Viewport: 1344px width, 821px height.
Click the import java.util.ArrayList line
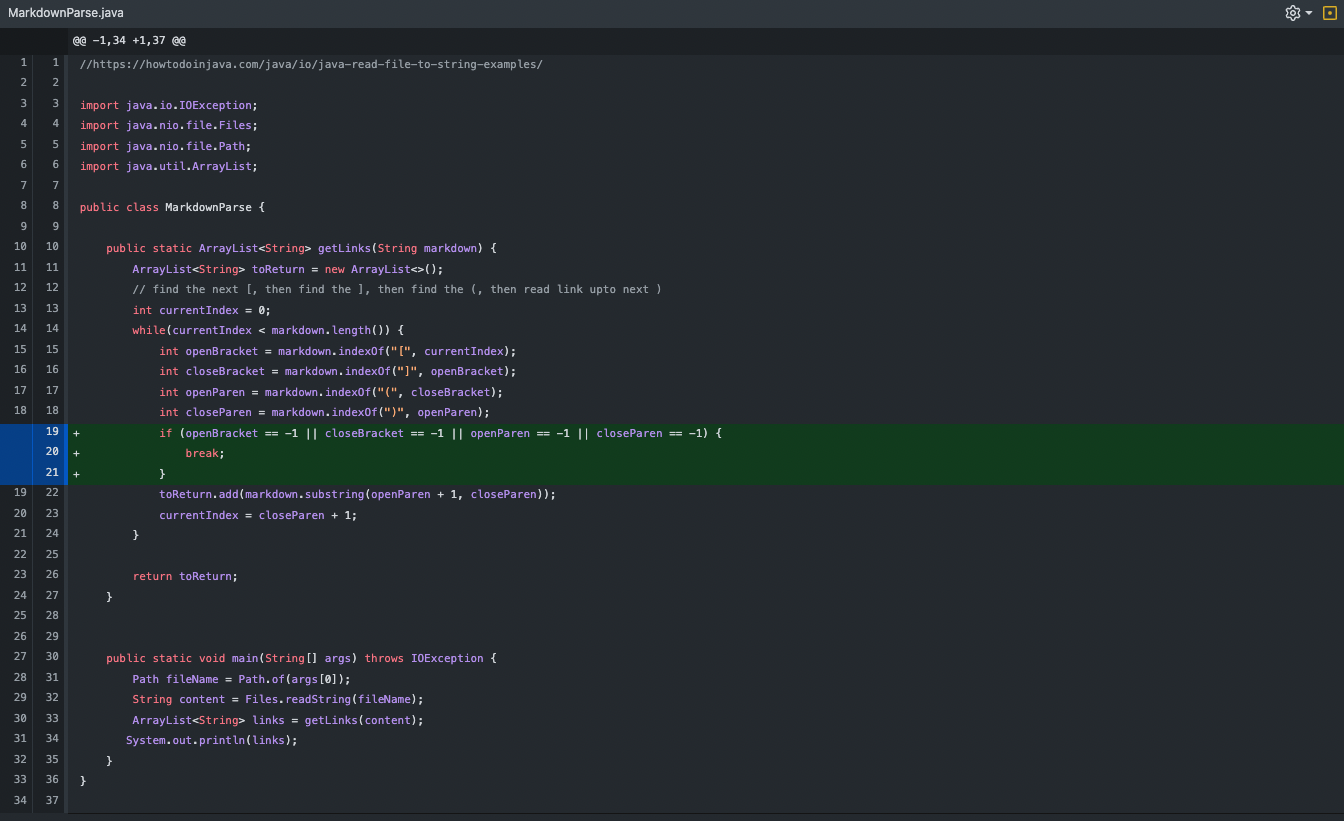coord(169,166)
